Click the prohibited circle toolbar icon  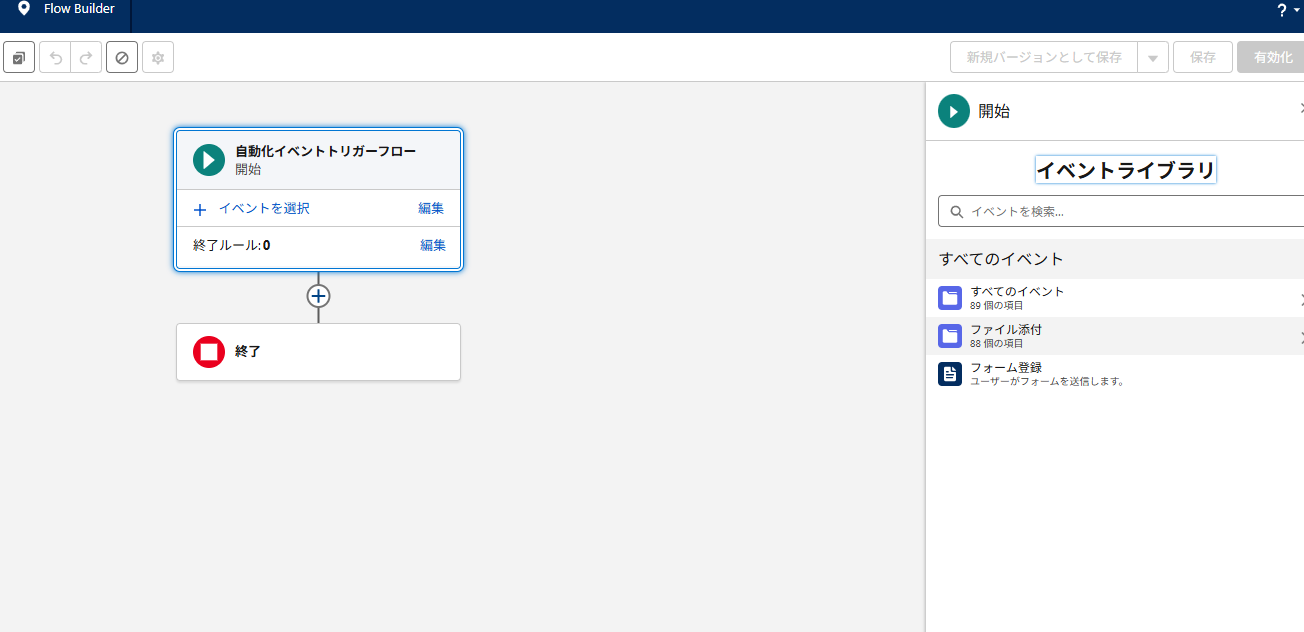coord(122,58)
